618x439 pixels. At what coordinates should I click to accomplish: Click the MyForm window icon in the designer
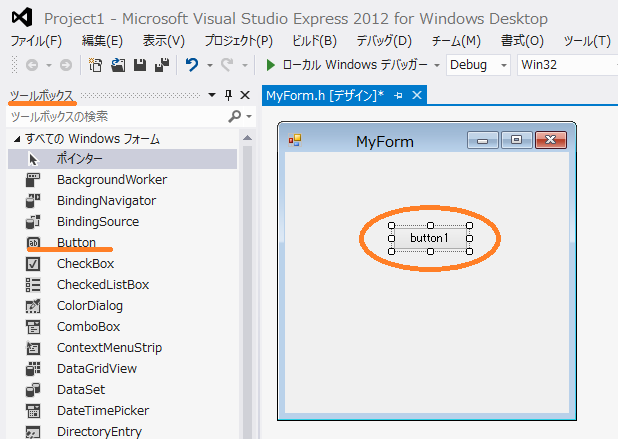[295, 140]
